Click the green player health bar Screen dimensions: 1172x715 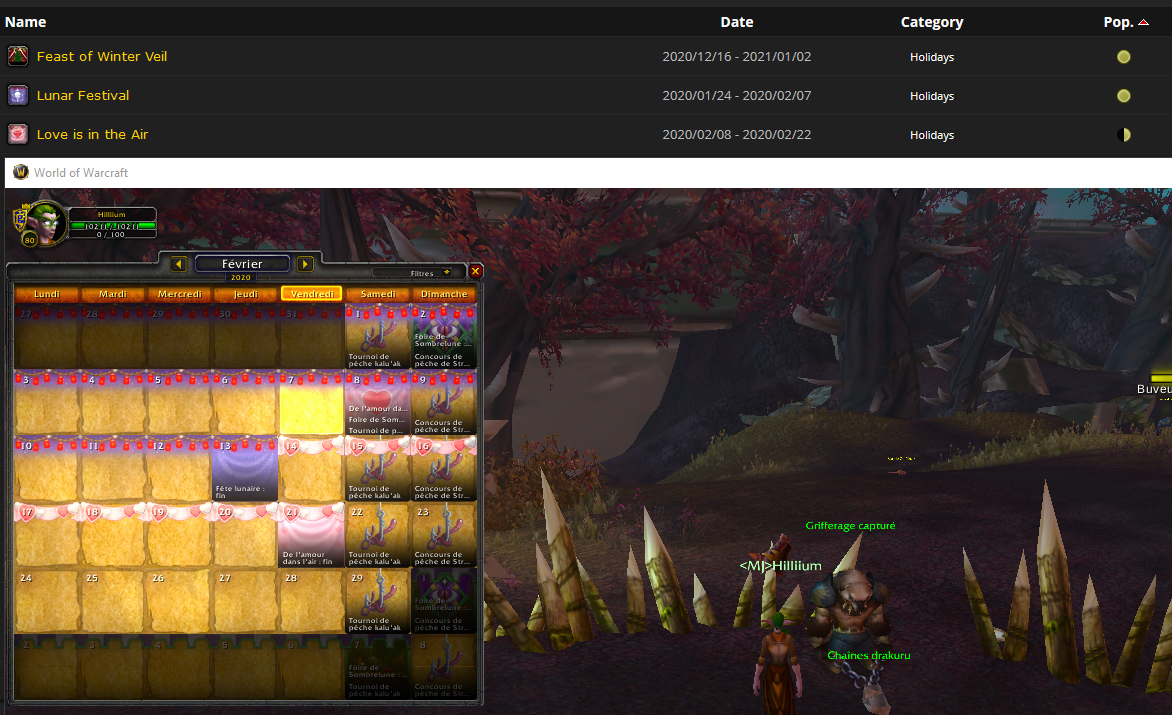pyautogui.click(x=112, y=226)
